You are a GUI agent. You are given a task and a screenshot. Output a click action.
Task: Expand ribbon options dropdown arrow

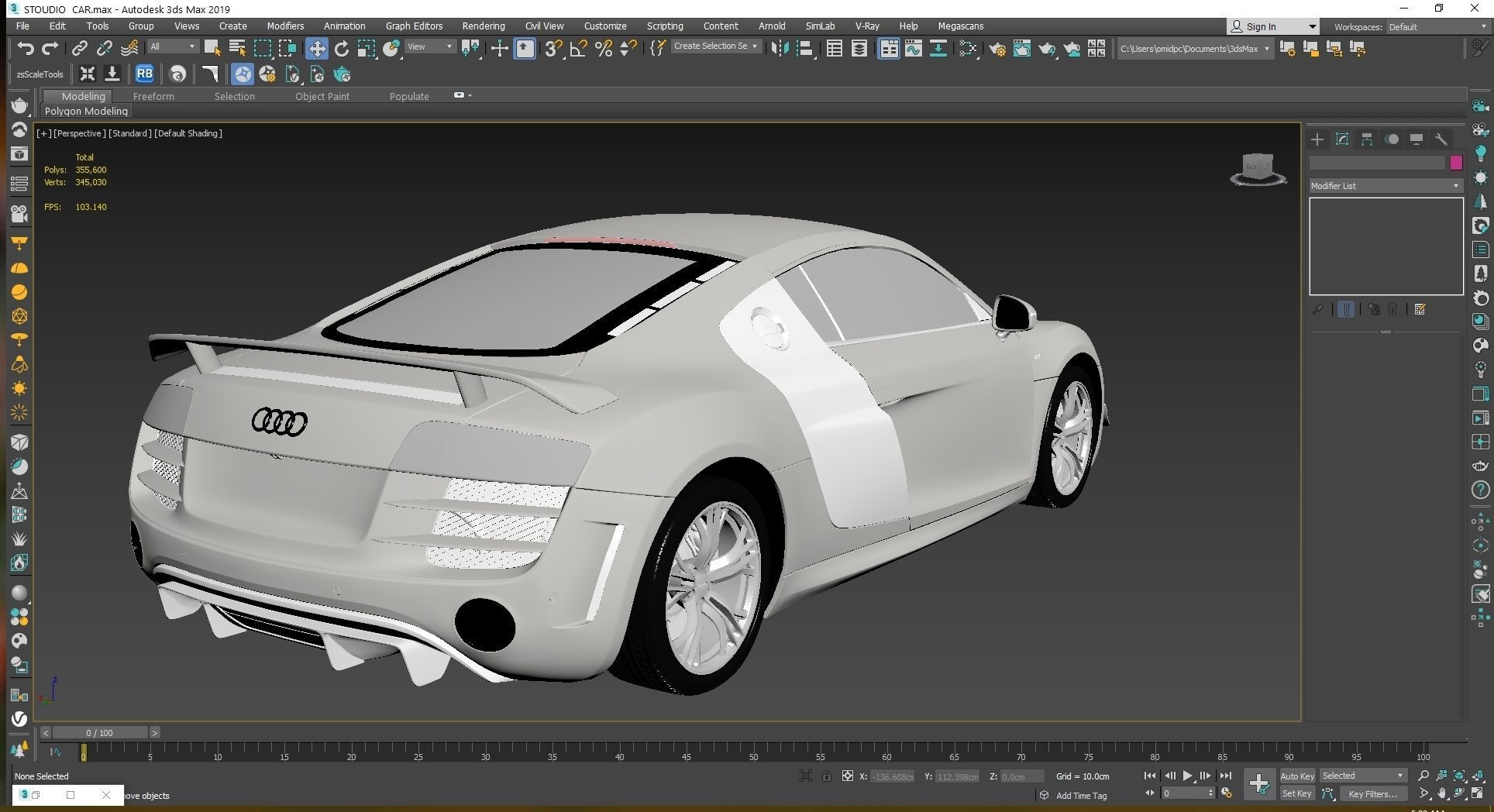point(470,95)
